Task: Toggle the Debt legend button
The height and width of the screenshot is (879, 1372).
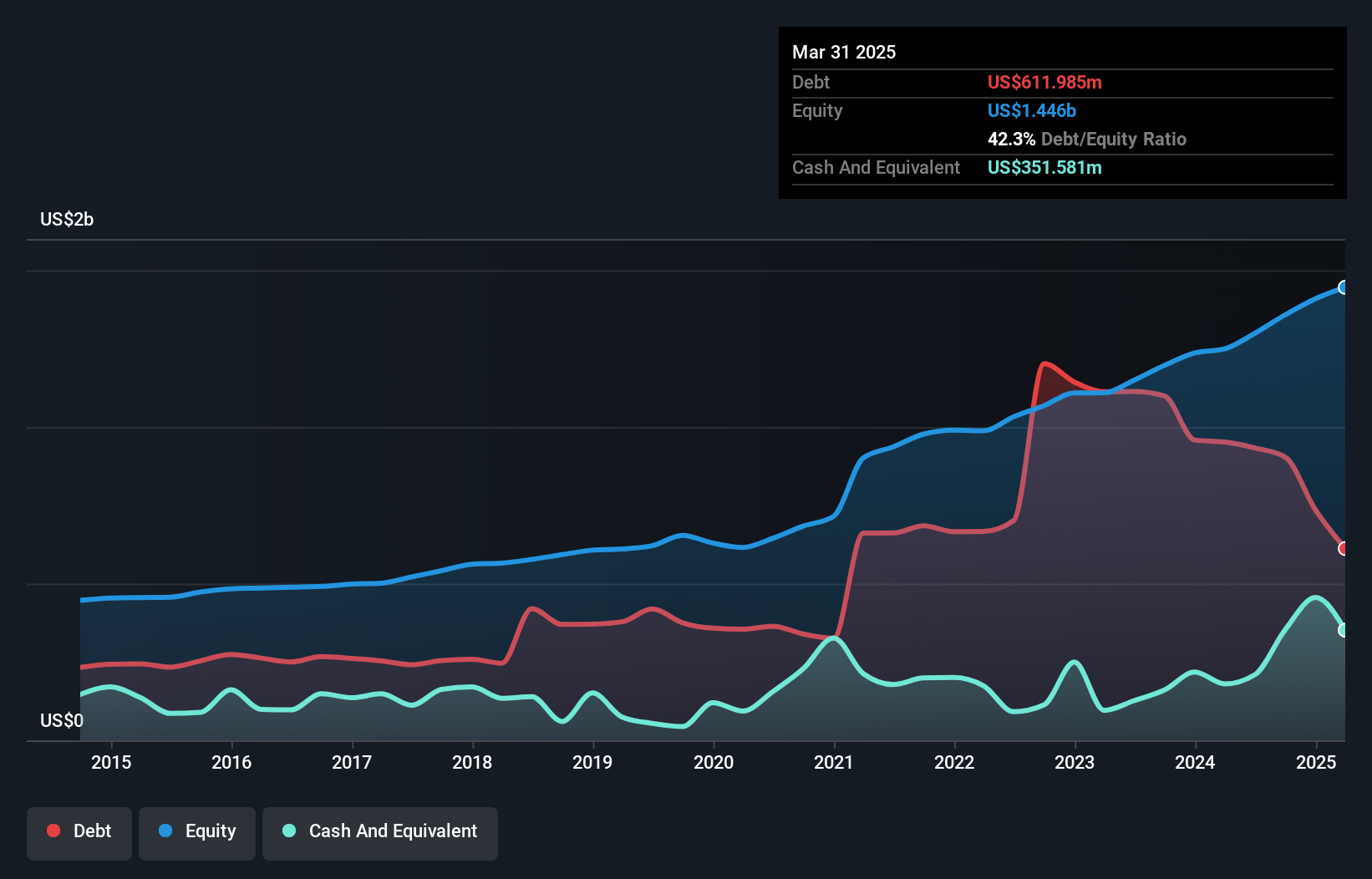Action: [79, 833]
